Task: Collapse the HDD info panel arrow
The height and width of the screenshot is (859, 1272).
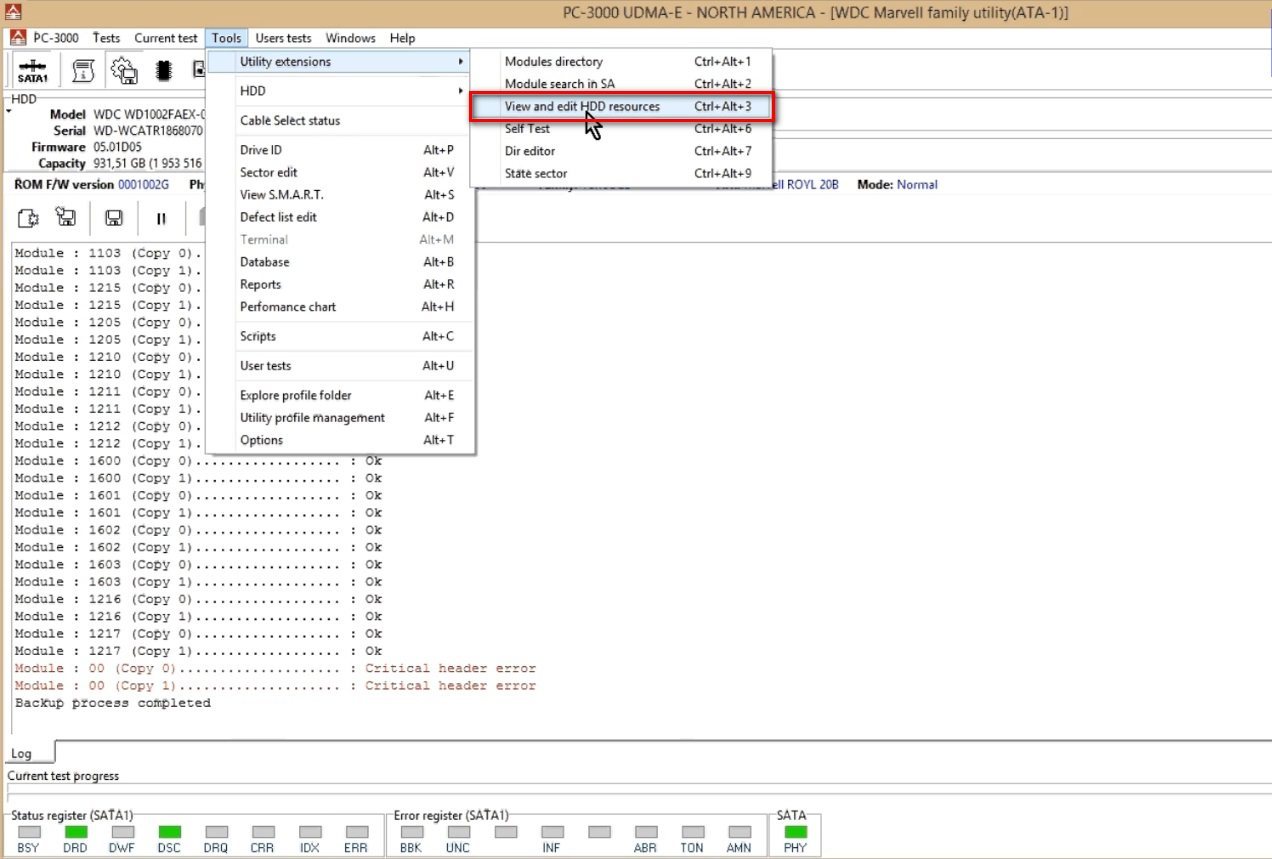Action: pos(9,112)
